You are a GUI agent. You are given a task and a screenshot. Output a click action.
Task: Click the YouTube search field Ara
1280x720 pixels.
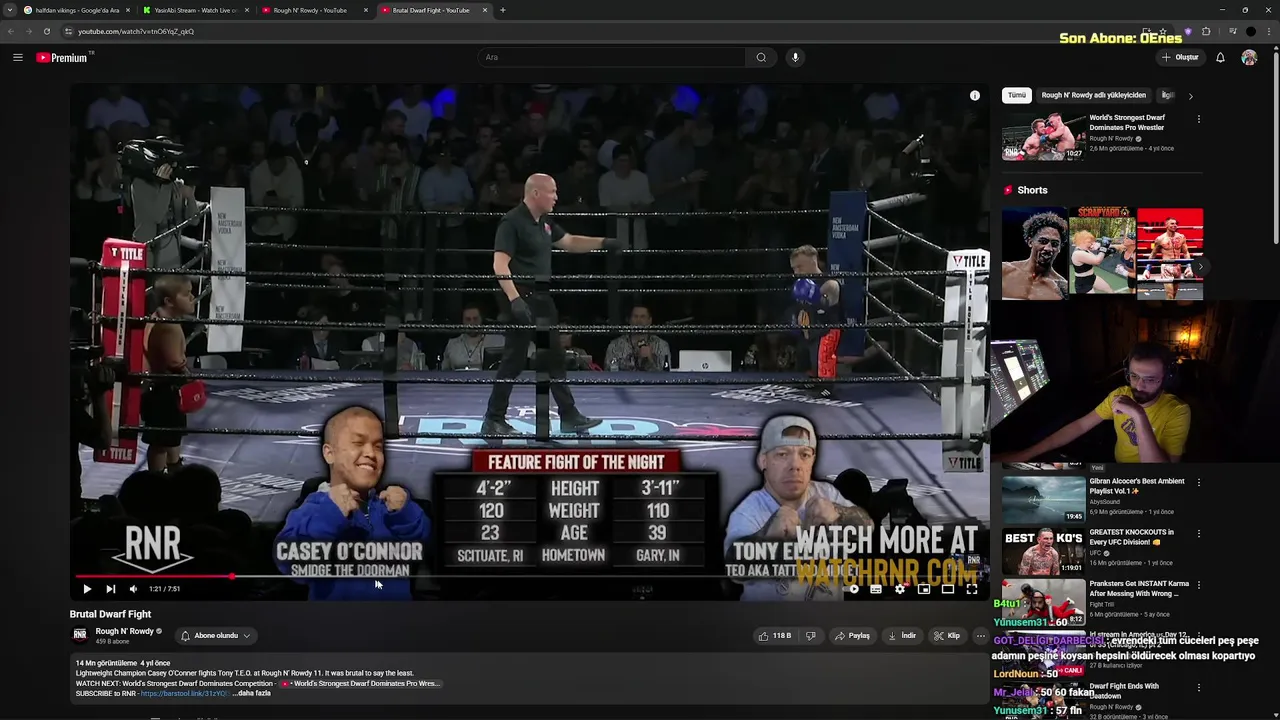[611, 57]
